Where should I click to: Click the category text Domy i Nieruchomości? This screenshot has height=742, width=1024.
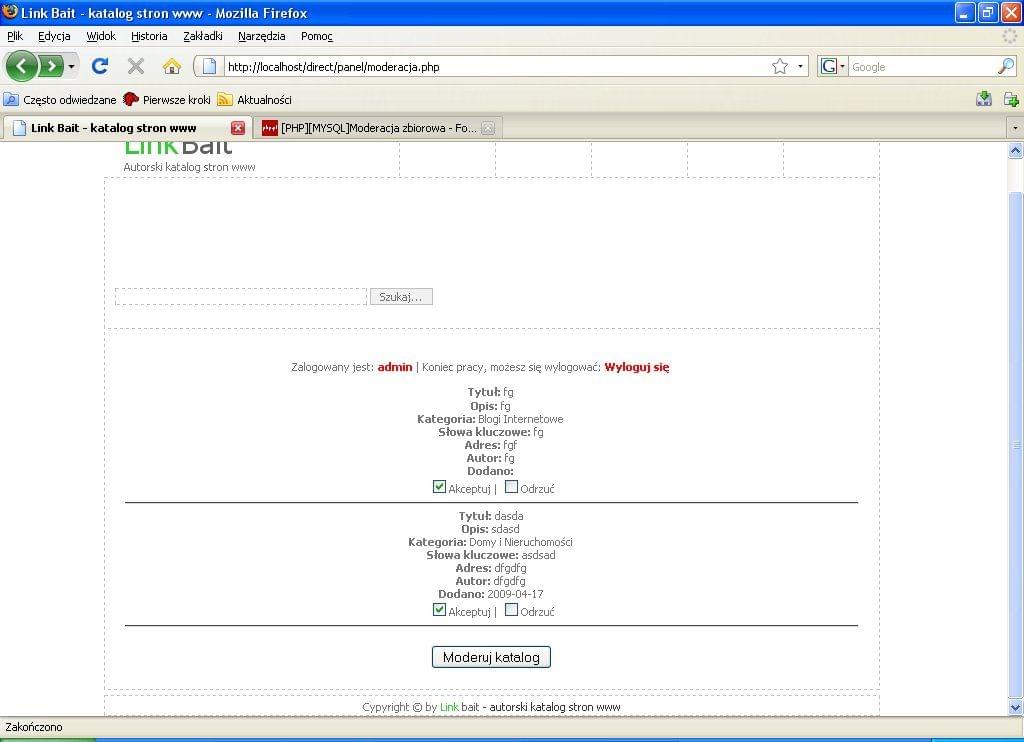[x=520, y=542]
